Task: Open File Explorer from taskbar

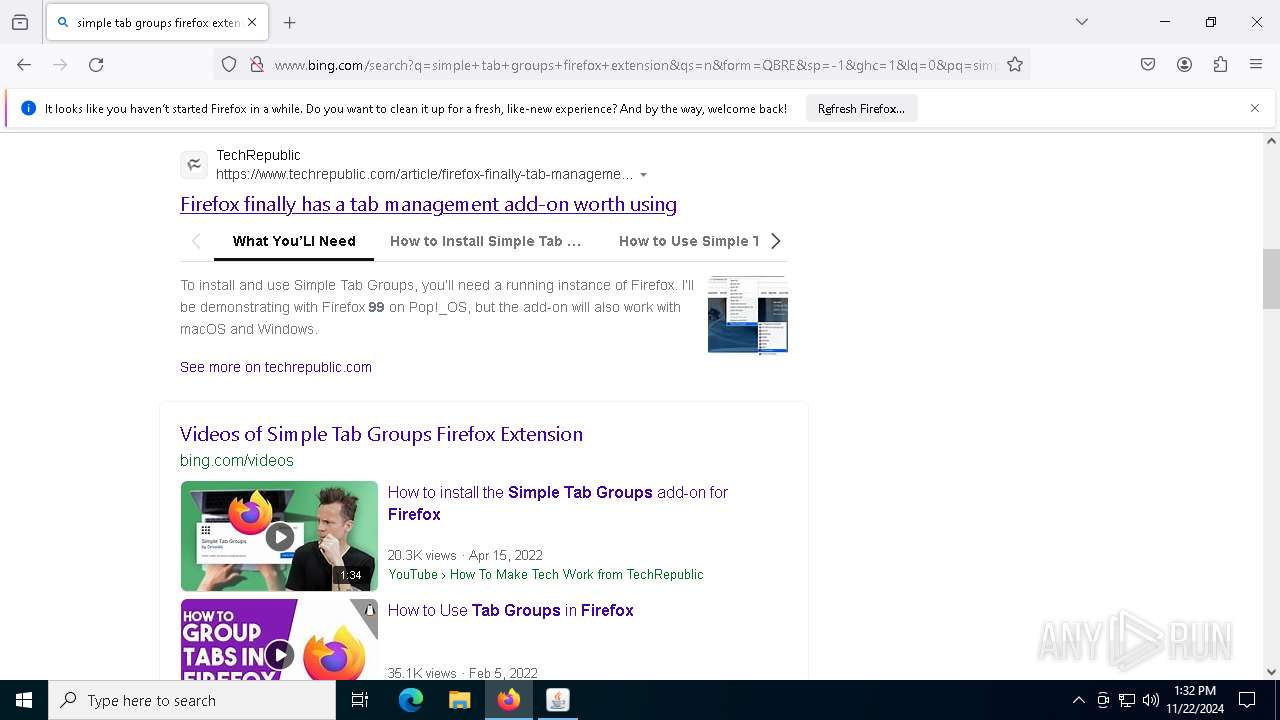Action: (x=459, y=700)
